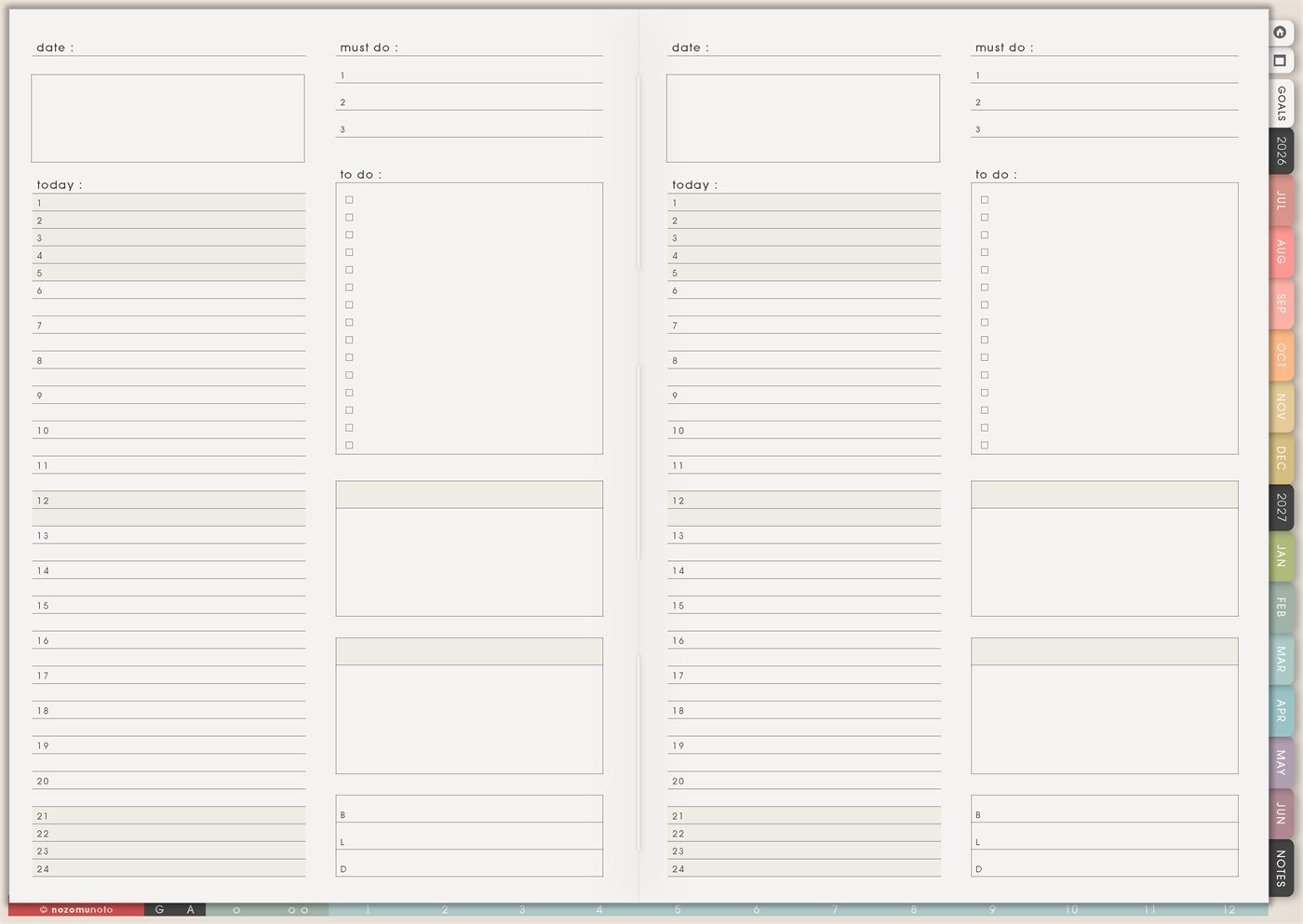The width and height of the screenshot is (1303, 924).
Task: Check the third to-do checkbox, right page
Action: (x=985, y=235)
